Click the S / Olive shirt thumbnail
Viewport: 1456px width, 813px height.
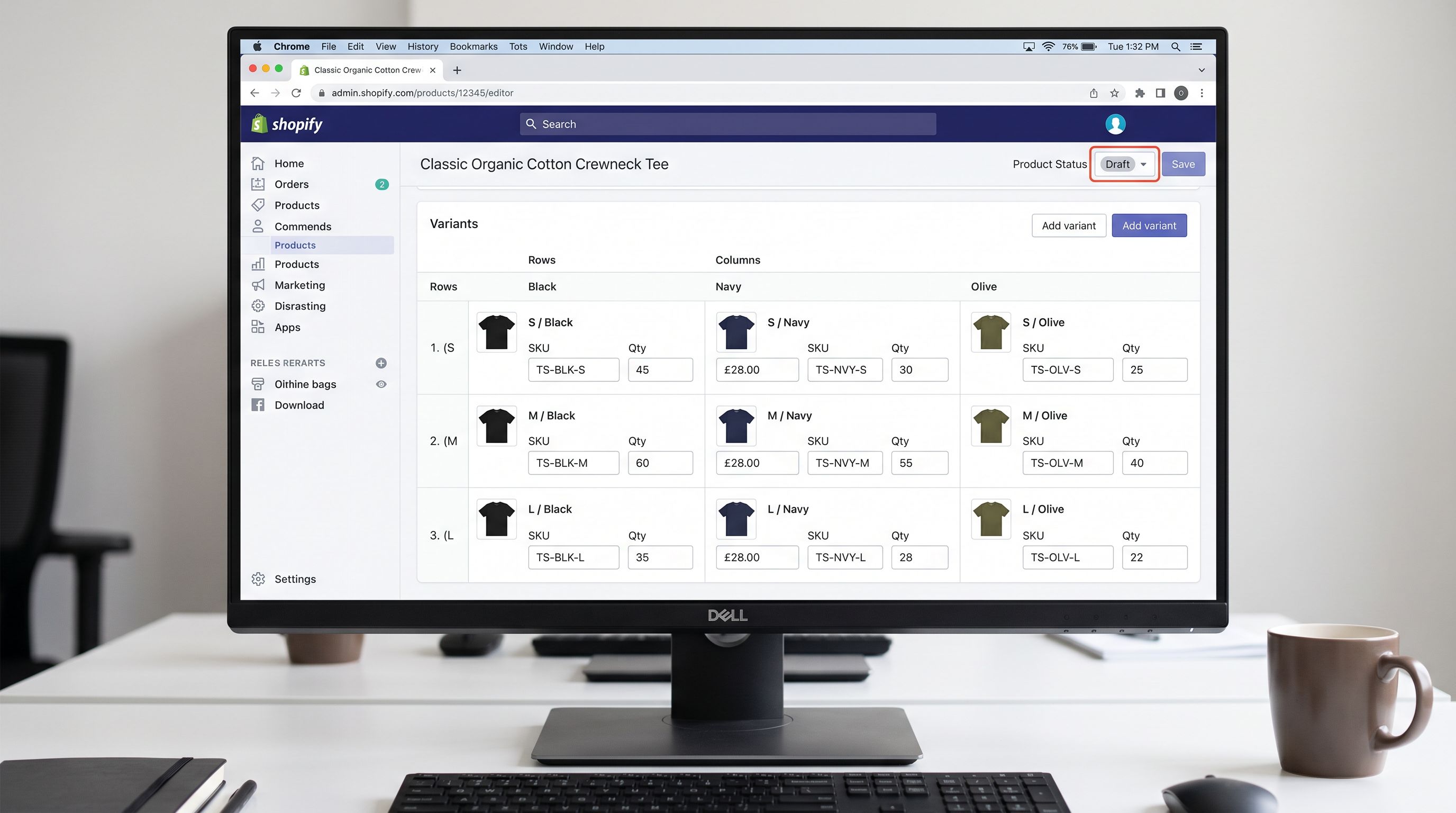pyautogui.click(x=990, y=332)
